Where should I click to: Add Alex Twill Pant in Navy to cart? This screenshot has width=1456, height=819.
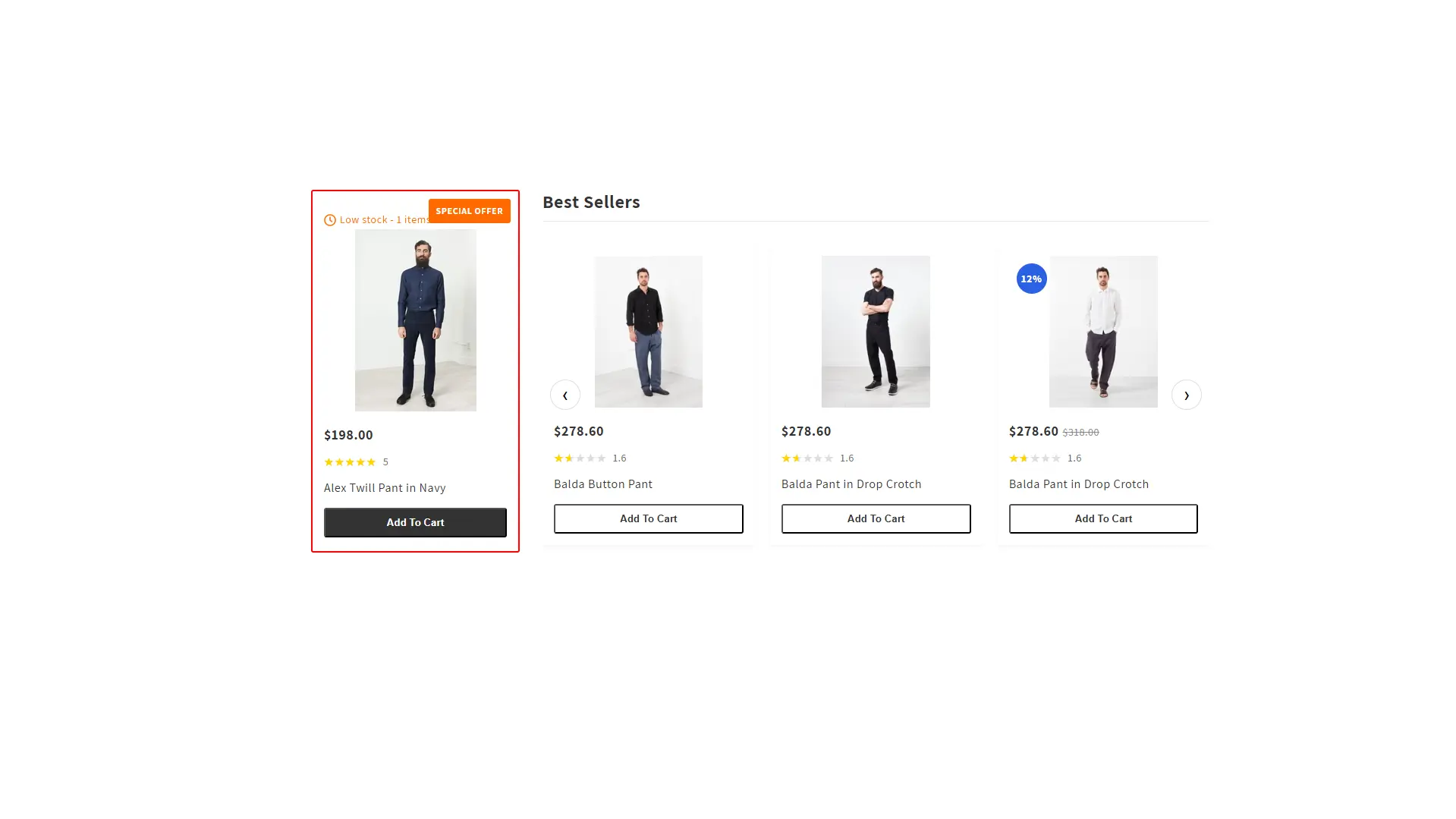pyautogui.click(x=415, y=522)
